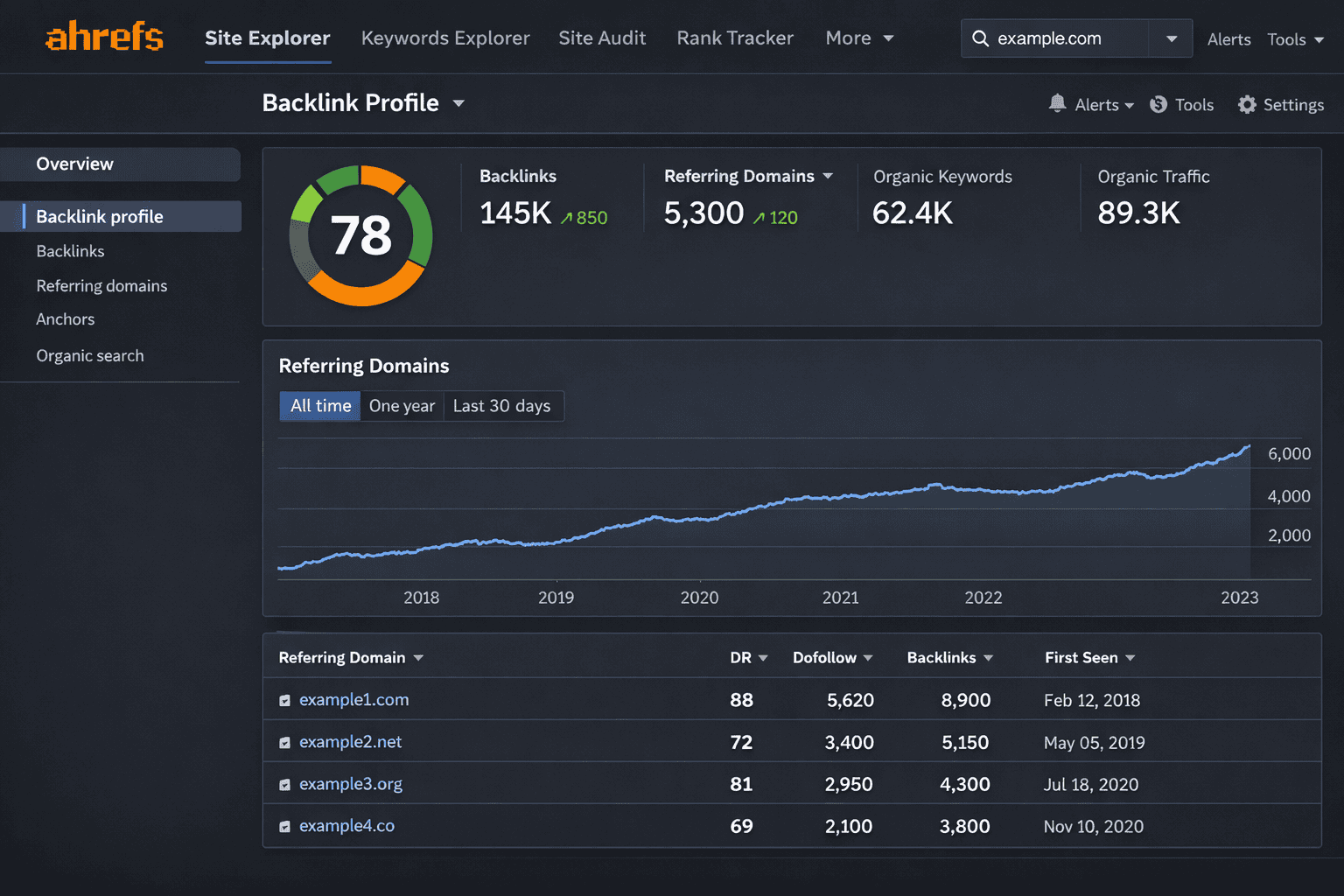Click the external-link icon beside example4.co
1344x896 pixels.
[284, 825]
